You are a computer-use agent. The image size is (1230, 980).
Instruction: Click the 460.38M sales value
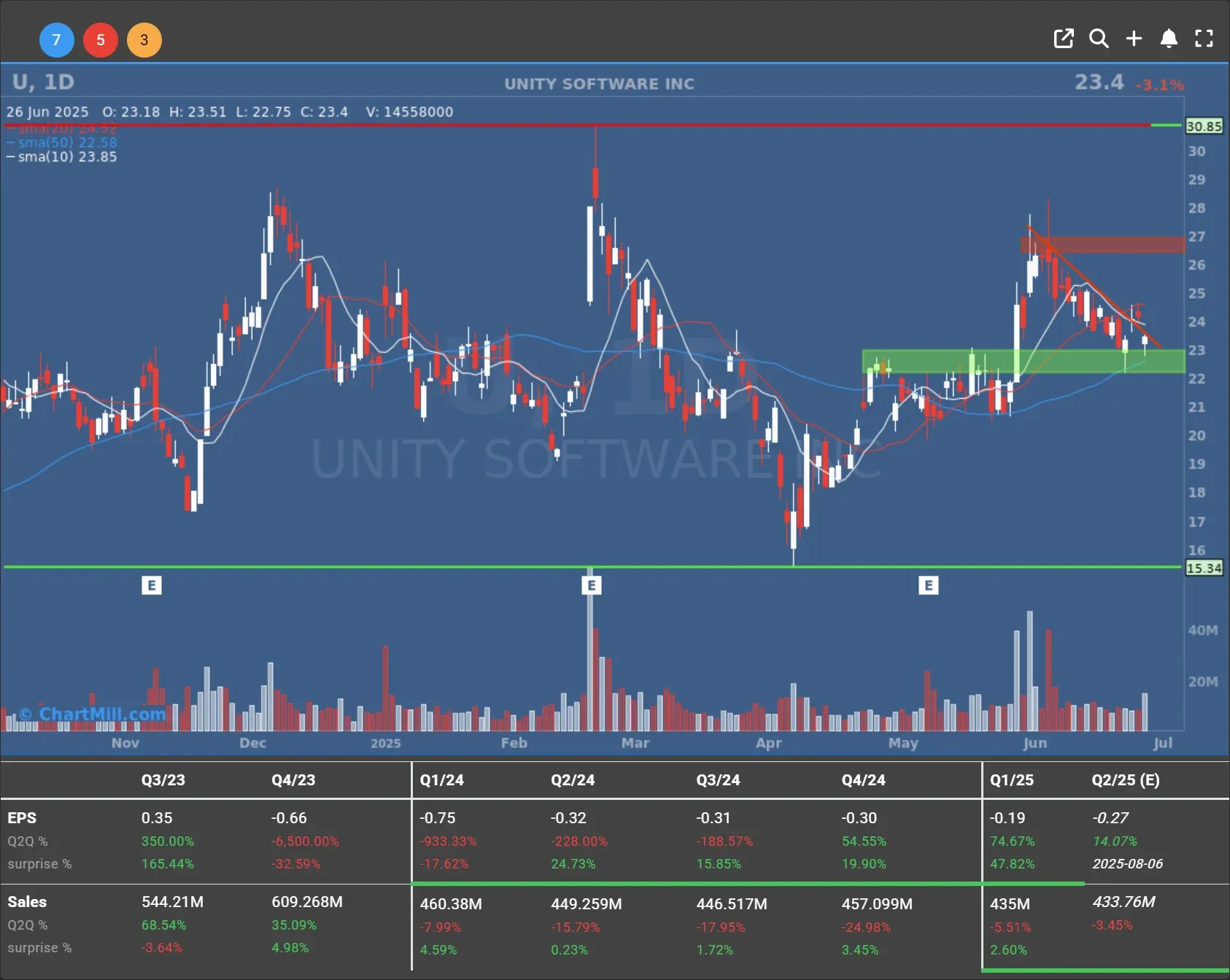point(451,903)
